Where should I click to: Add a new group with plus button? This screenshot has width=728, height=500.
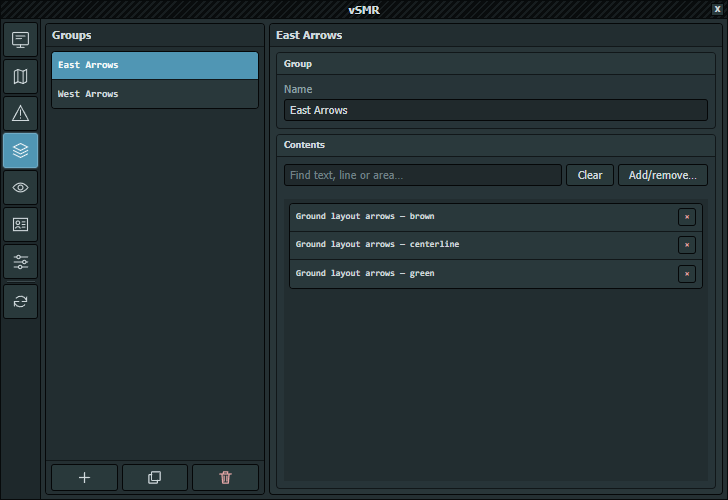click(x=84, y=477)
